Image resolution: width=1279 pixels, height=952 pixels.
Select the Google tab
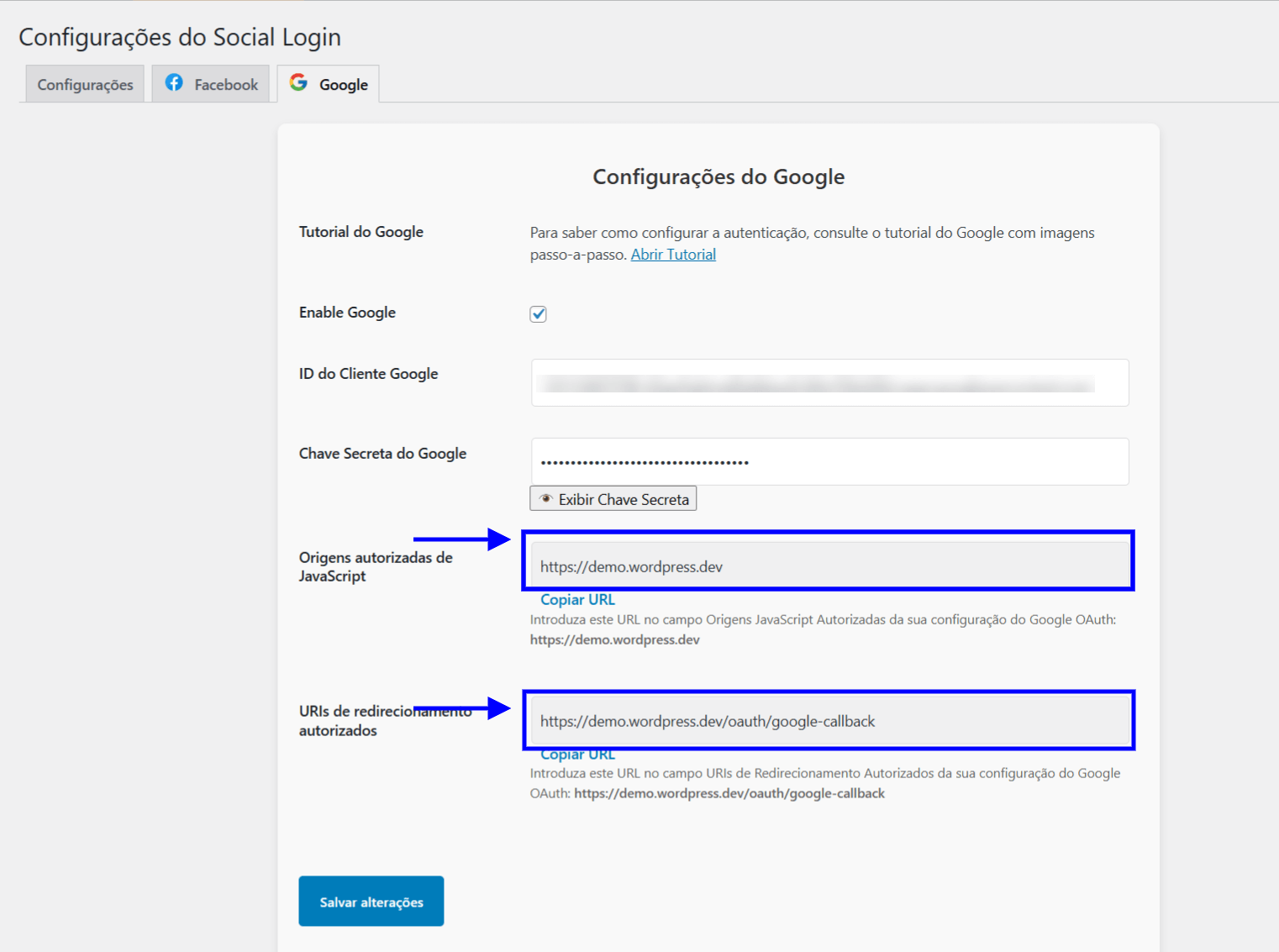[x=329, y=84]
